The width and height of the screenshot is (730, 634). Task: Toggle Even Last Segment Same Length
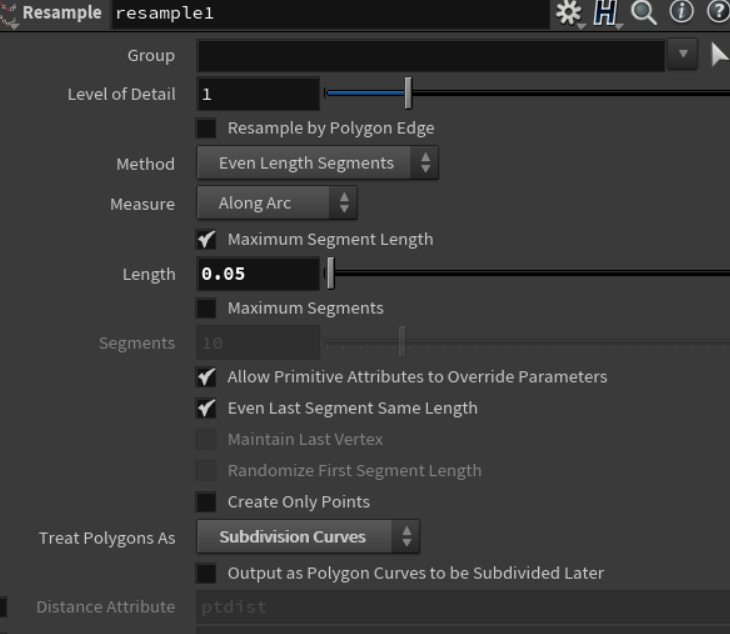[x=206, y=408]
